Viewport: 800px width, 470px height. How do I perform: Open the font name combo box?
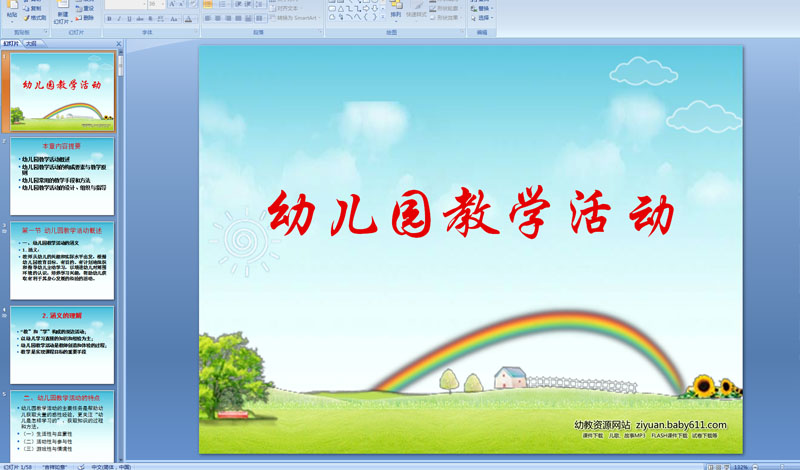tap(126, 4)
